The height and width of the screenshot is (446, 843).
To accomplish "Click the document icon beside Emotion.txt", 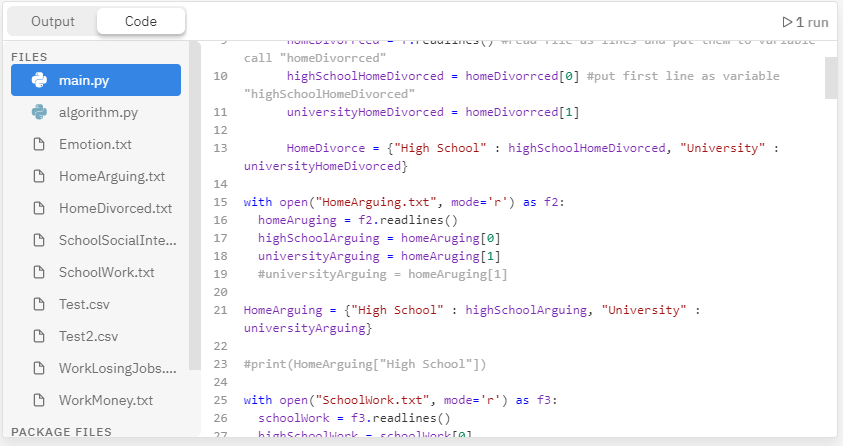I will pos(39,144).
